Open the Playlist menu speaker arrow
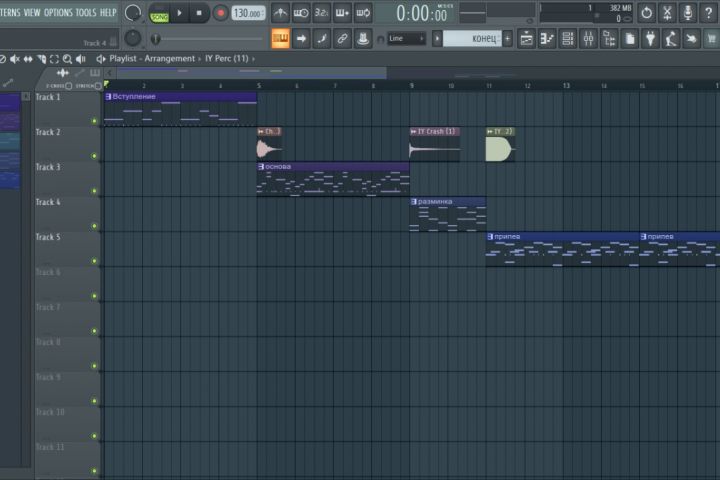720x480 pixels. tap(101, 59)
